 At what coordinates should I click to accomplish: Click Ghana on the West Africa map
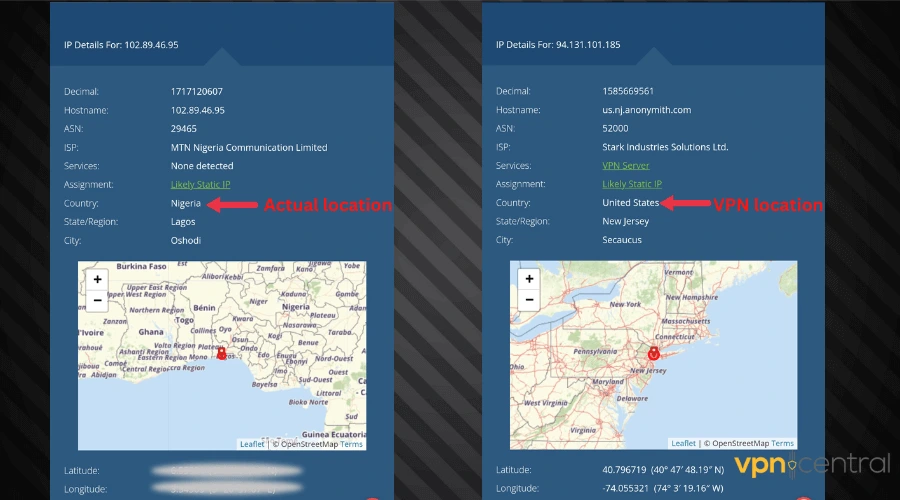(151, 332)
